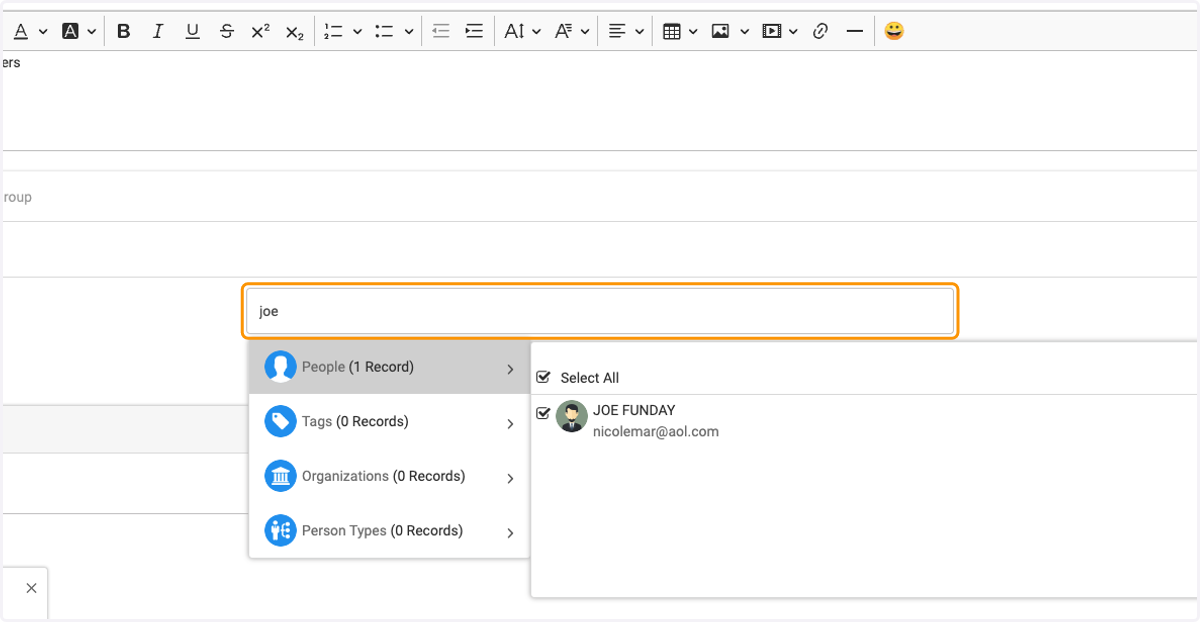Expand background color dropdown arrow
1200x622 pixels.
(x=92, y=32)
